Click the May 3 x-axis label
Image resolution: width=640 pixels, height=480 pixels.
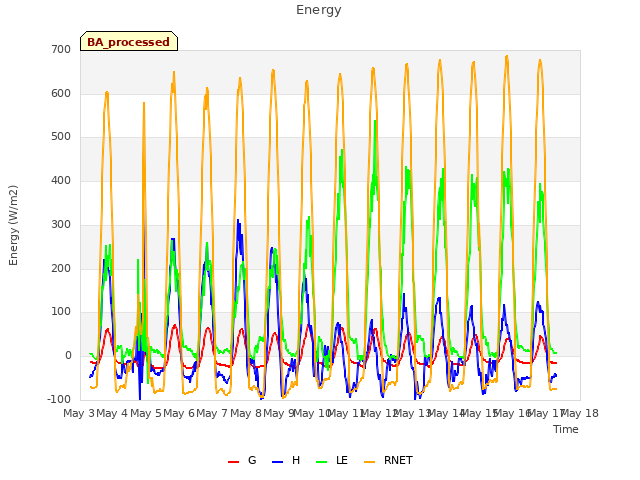tap(79, 413)
